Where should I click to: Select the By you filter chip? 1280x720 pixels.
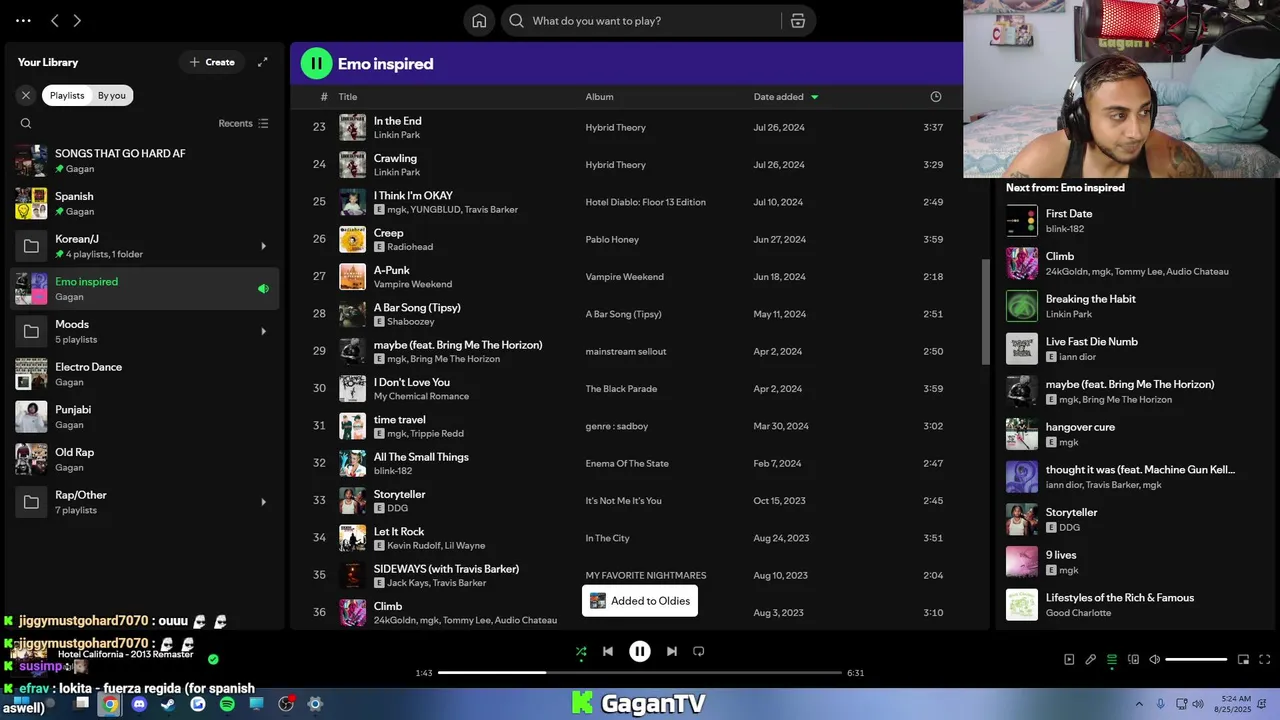pyautogui.click(x=112, y=95)
